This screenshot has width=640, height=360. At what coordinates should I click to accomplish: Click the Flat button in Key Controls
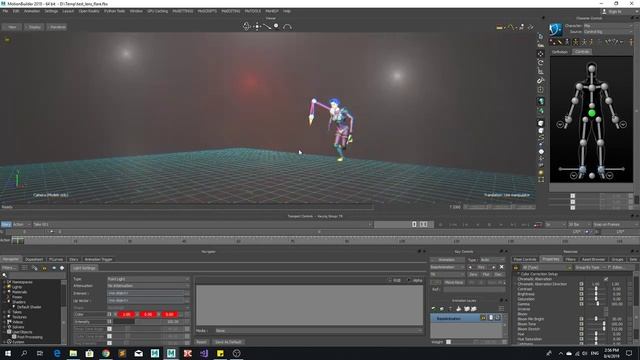(x=486, y=275)
